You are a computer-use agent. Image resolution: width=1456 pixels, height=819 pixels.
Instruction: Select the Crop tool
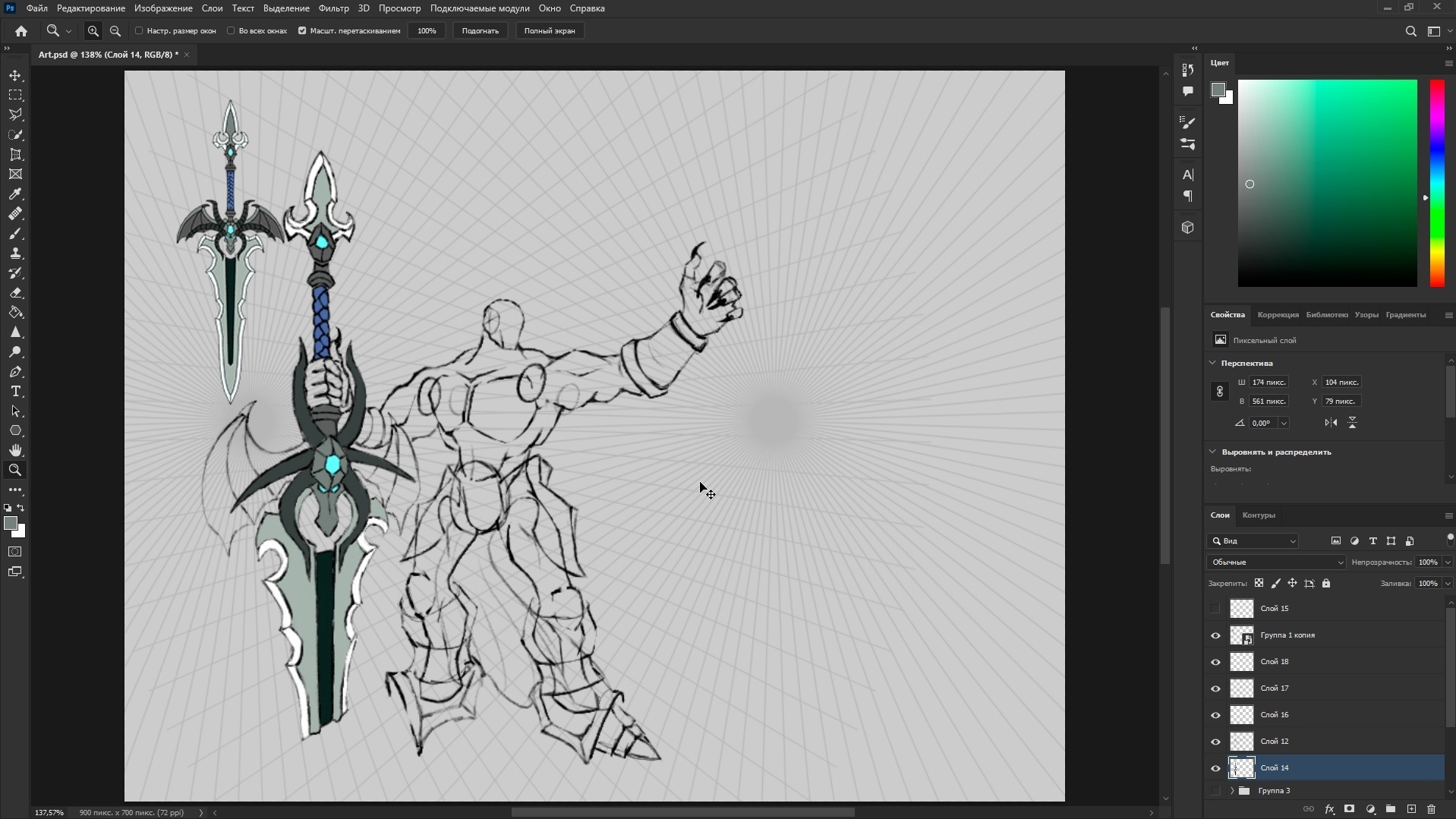tap(15, 155)
